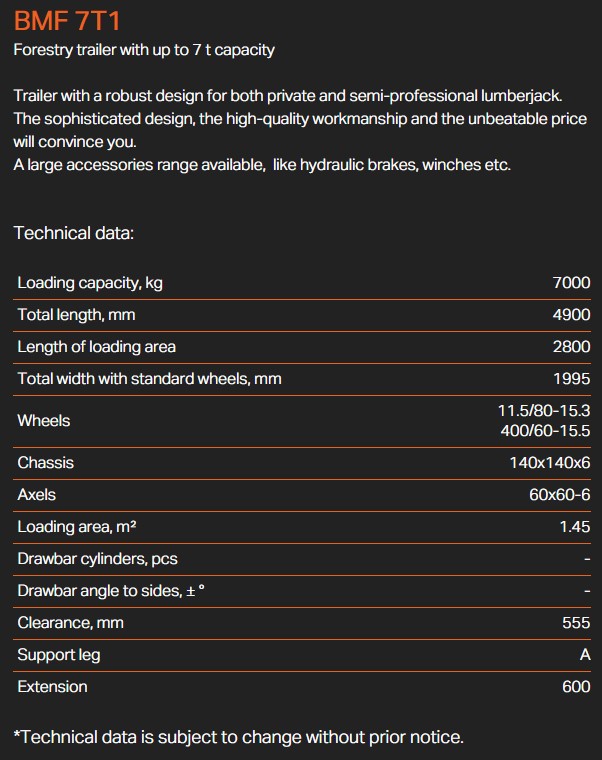Select the 'Total length, mm' row label
Screen dimensions: 602x760
click(x=76, y=315)
